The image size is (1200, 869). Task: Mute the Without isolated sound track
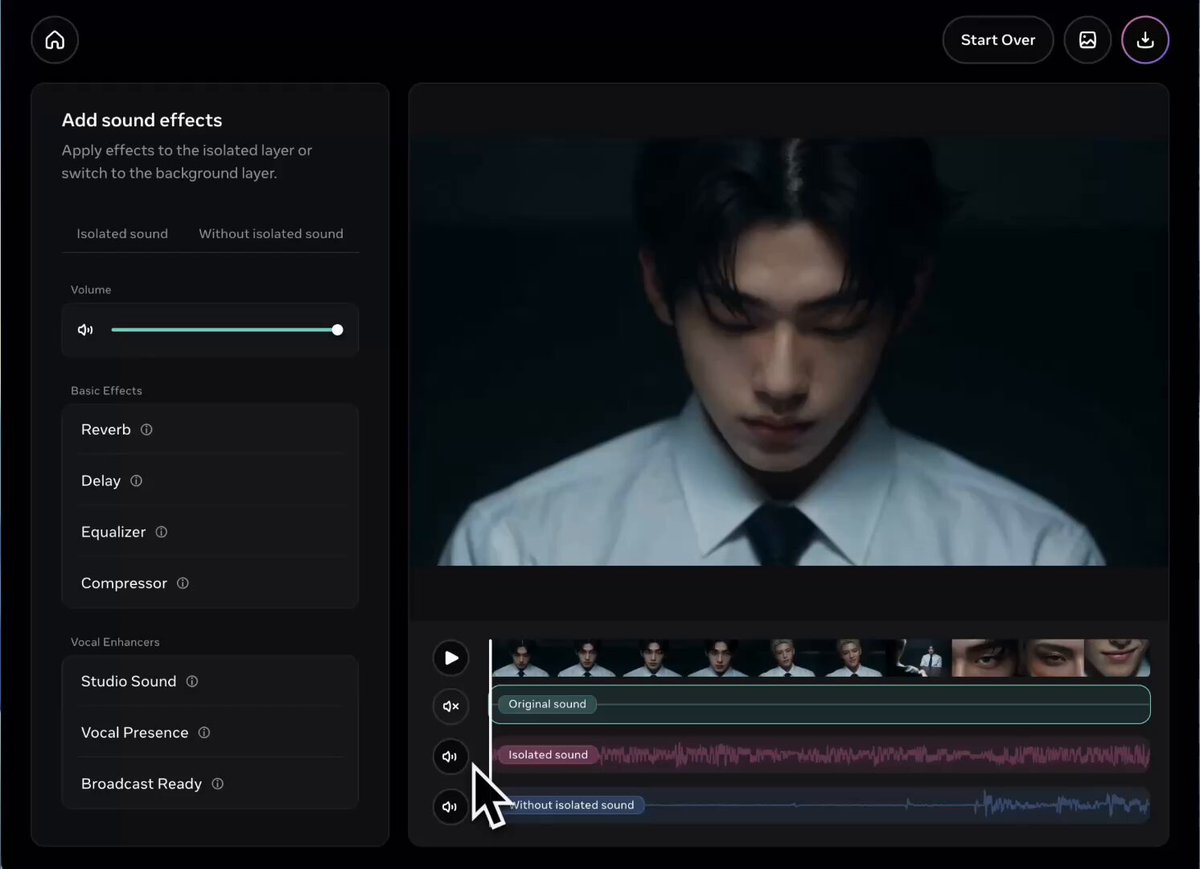tap(451, 807)
